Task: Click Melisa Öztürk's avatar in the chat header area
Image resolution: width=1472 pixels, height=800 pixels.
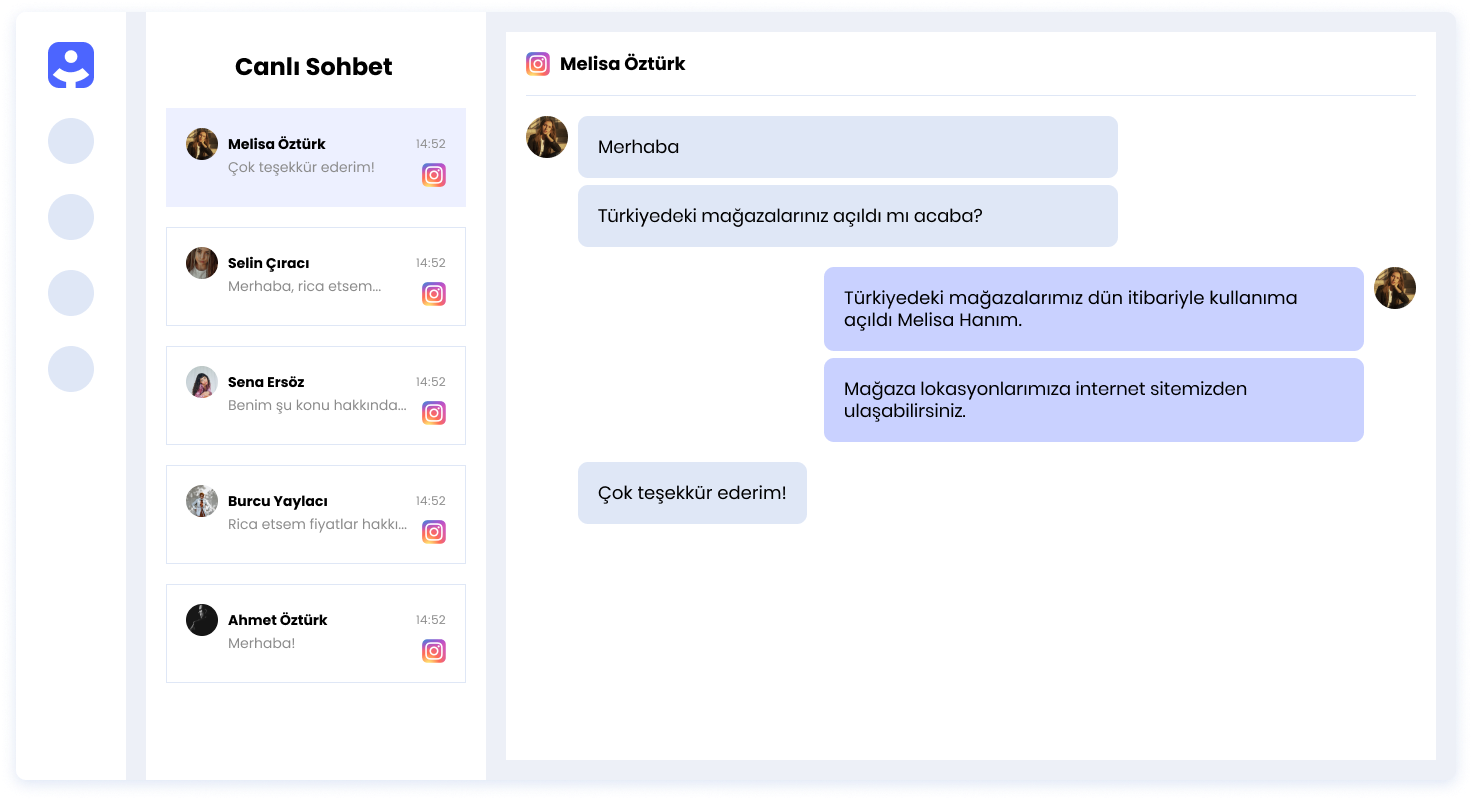Action: pos(547,137)
